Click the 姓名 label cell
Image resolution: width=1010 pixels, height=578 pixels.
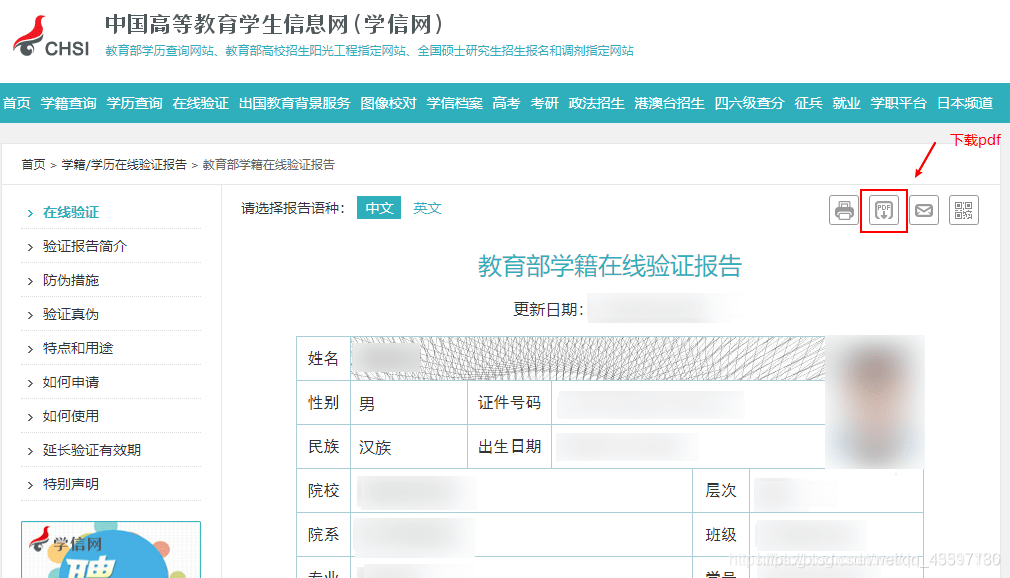coord(323,359)
